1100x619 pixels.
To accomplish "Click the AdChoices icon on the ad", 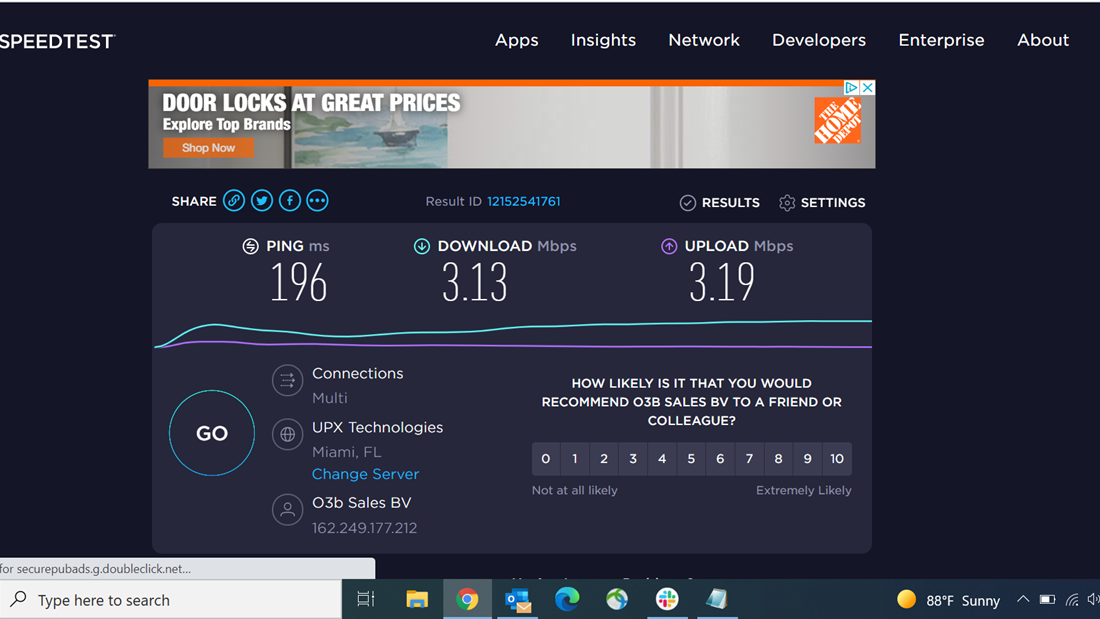I will coord(851,88).
